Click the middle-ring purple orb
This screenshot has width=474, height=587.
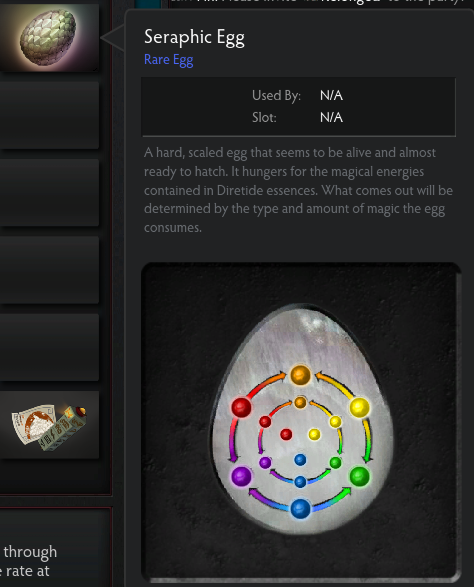click(265, 463)
